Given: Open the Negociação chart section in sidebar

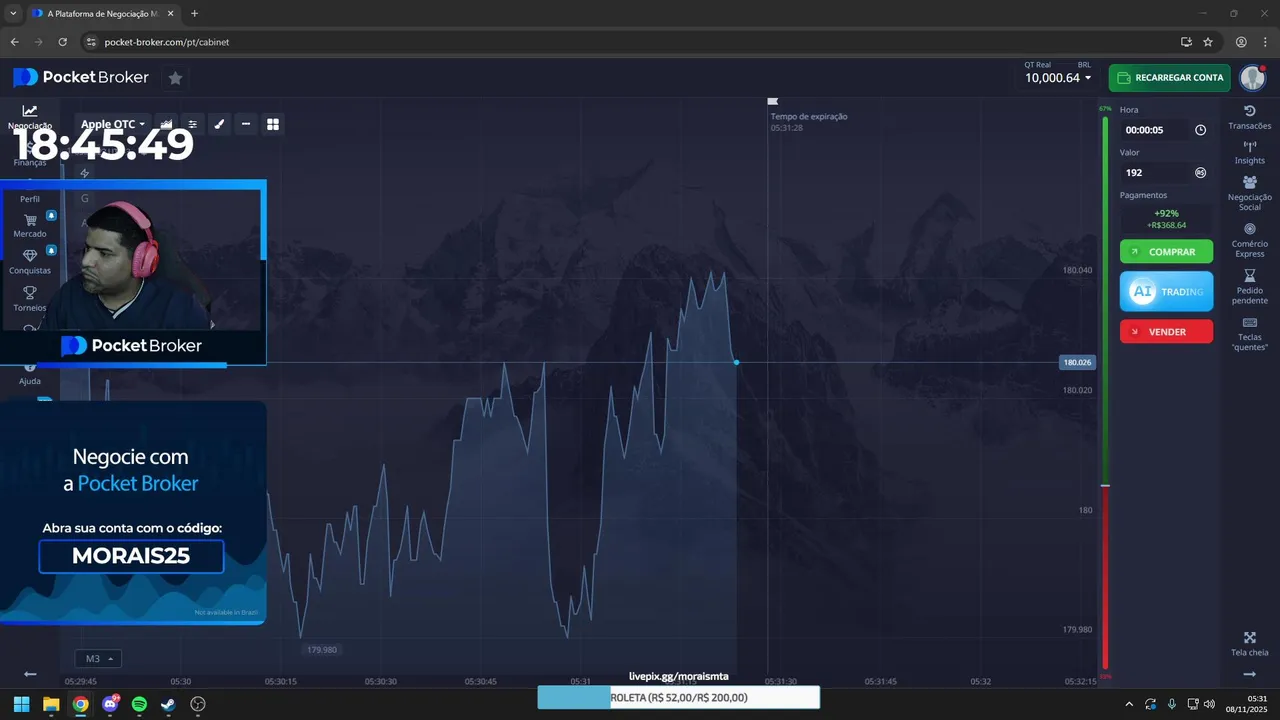Looking at the screenshot, I should pos(30,117).
